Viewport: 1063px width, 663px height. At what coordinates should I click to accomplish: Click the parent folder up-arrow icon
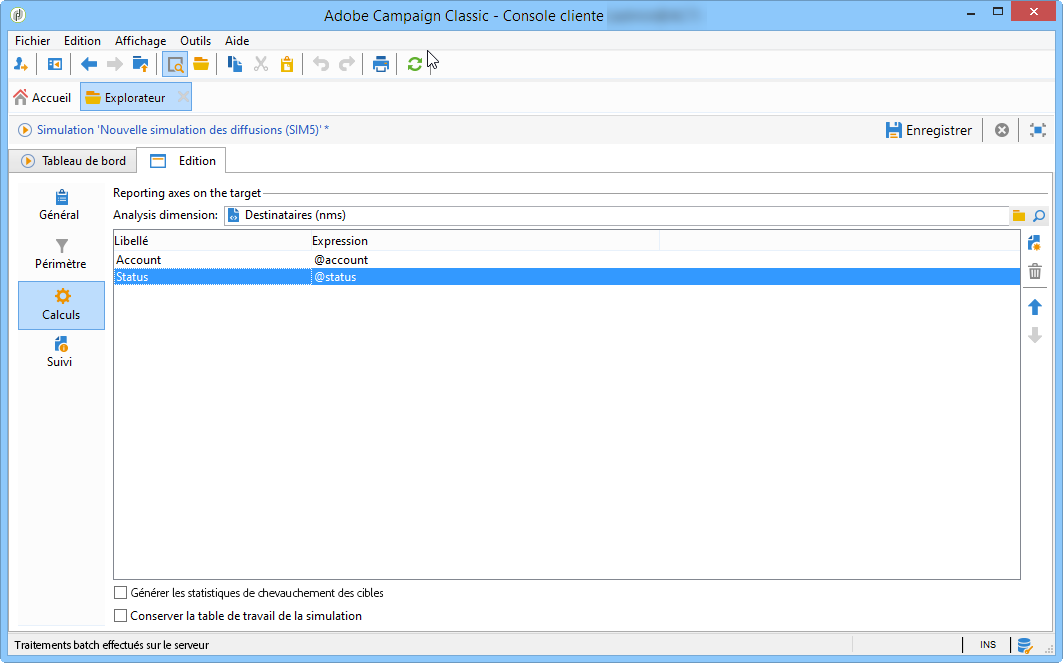click(x=140, y=64)
